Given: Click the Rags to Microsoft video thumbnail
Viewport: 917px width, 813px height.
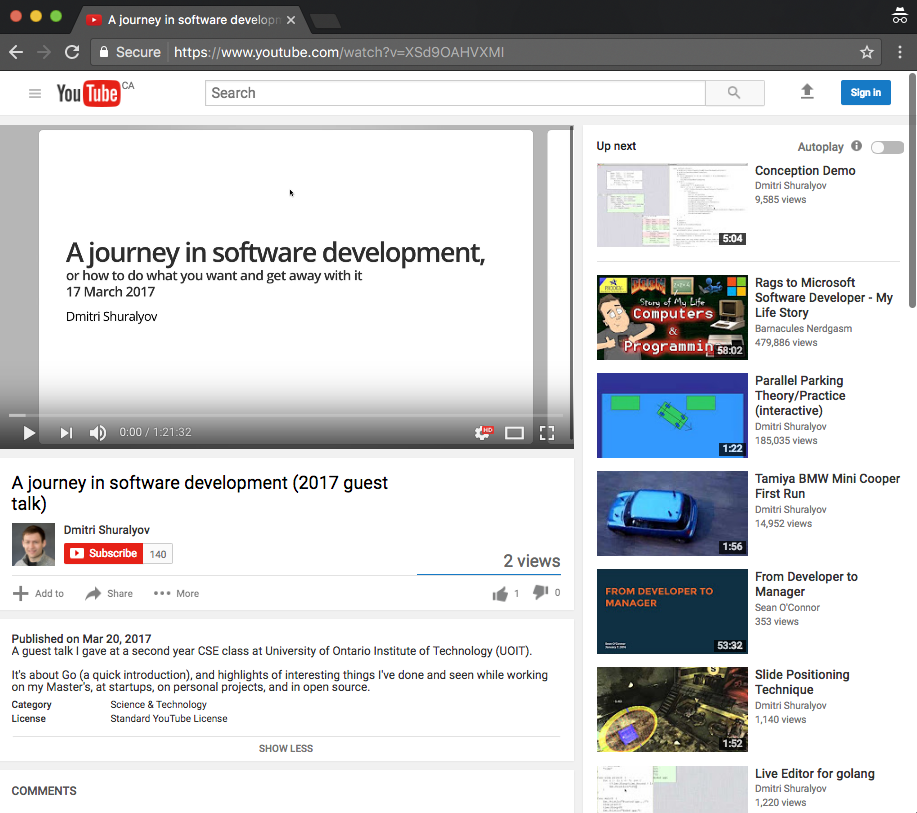Looking at the screenshot, I should [672, 318].
